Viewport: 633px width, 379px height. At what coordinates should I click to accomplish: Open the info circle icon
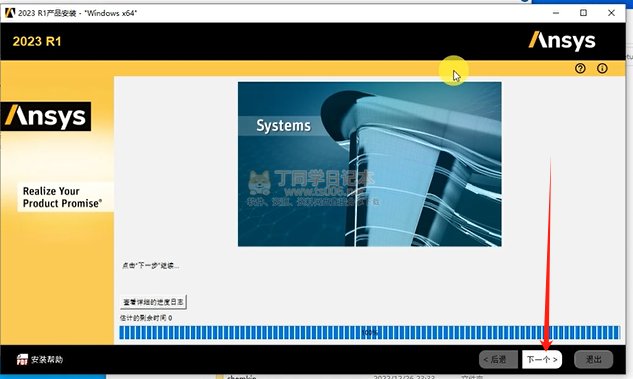[x=602, y=68]
